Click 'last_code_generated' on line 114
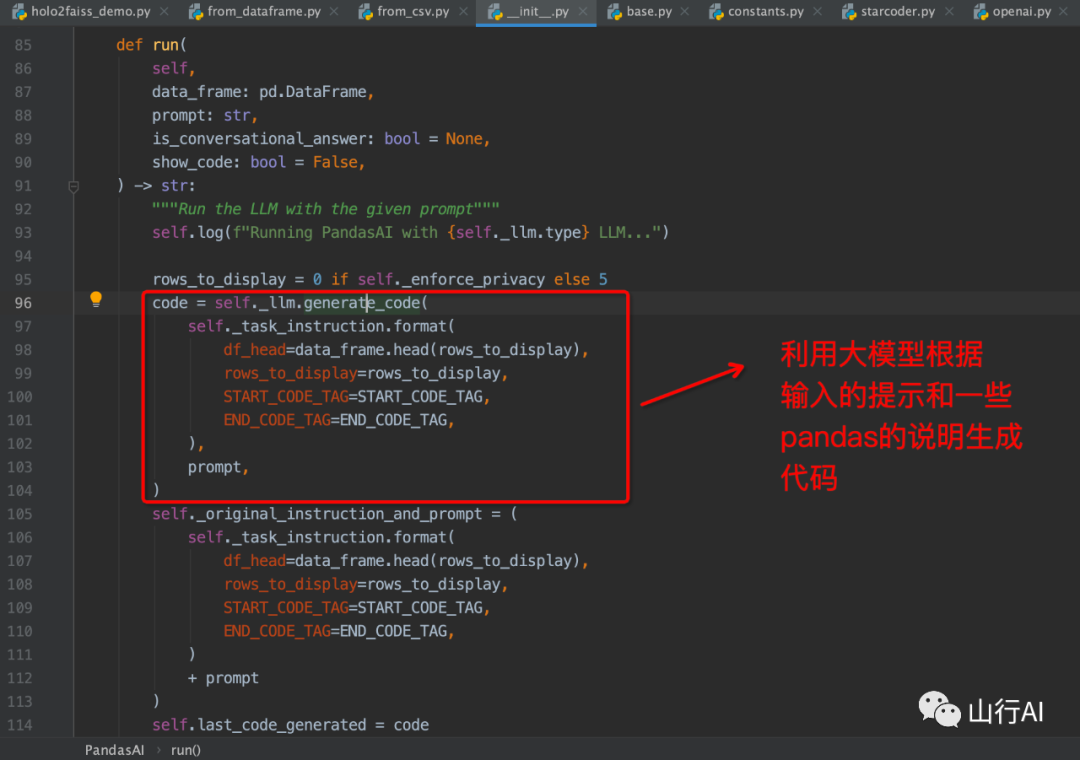1080x760 pixels. [x=282, y=725]
